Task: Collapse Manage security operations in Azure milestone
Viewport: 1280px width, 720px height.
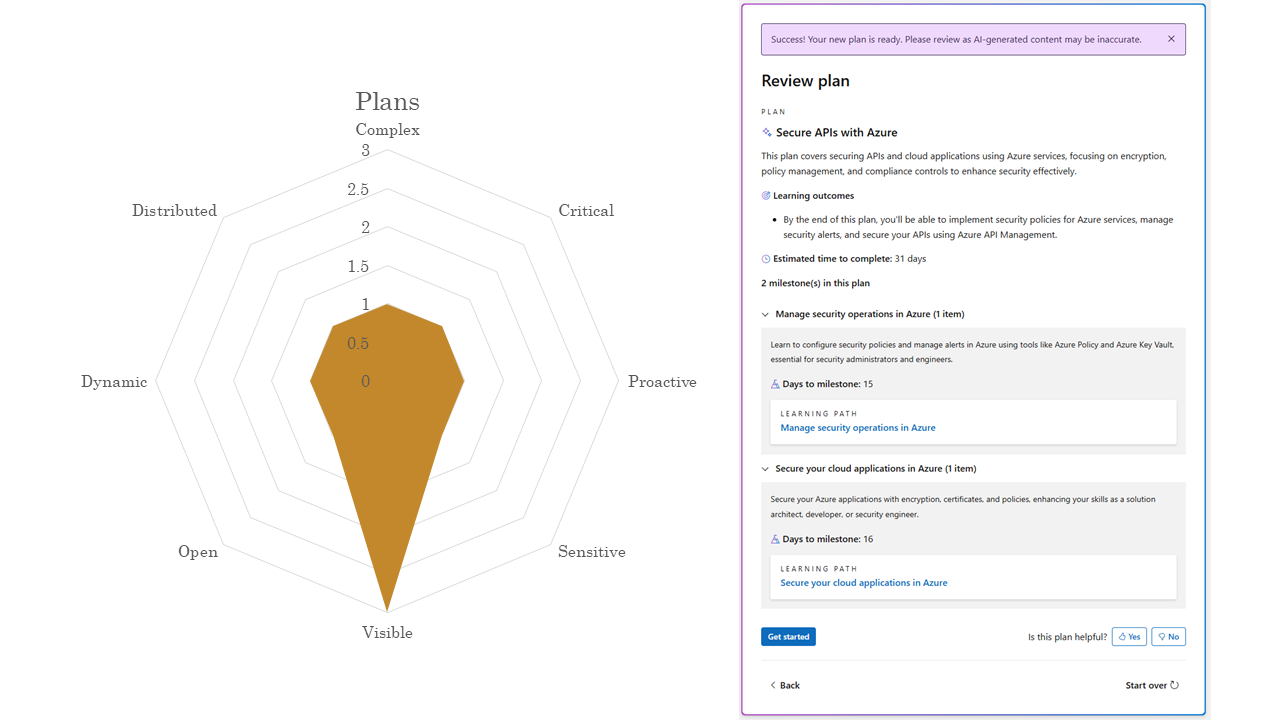Action: coord(765,314)
